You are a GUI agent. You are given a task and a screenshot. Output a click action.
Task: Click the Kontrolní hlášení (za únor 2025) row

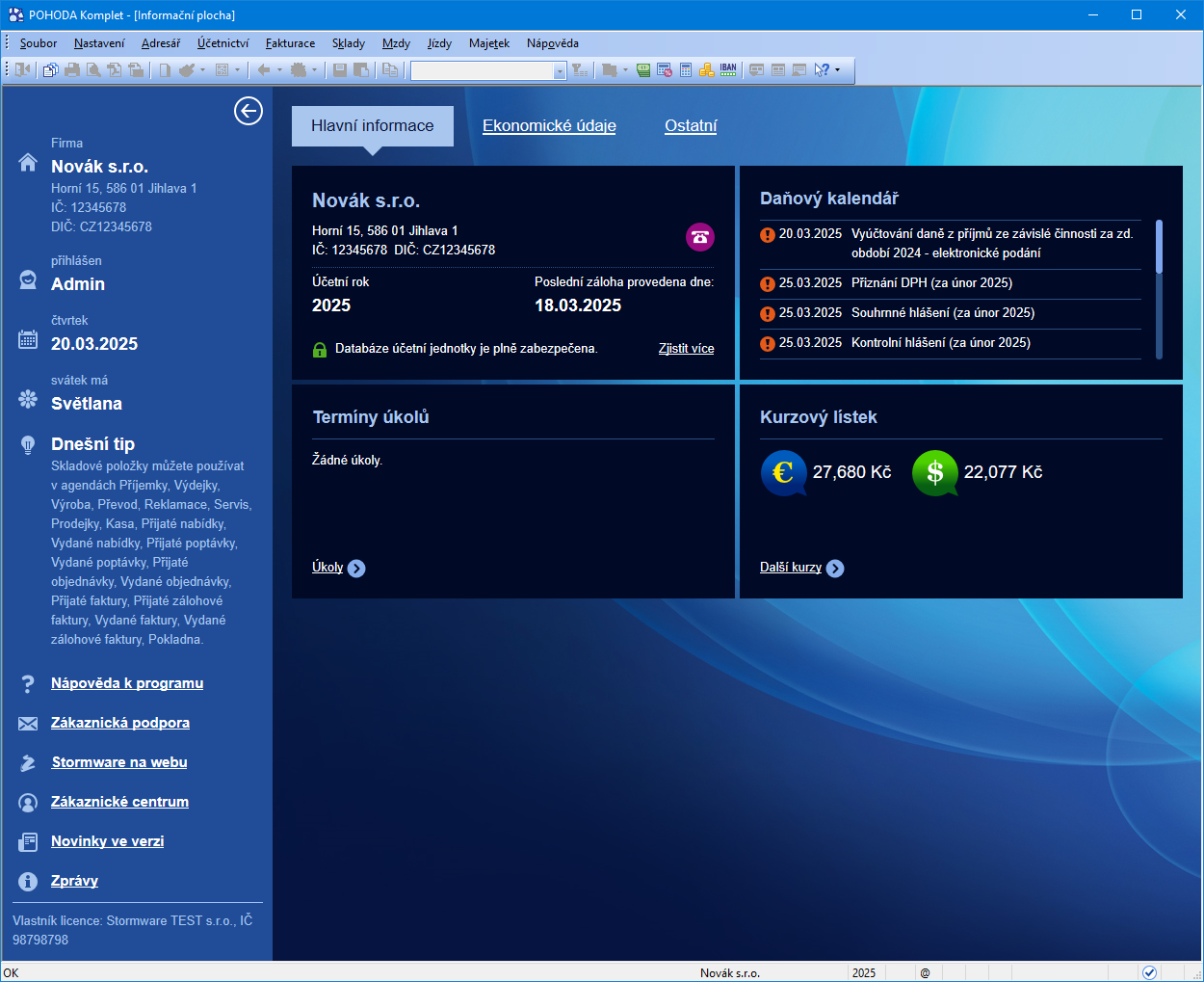(x=951, y=343)
